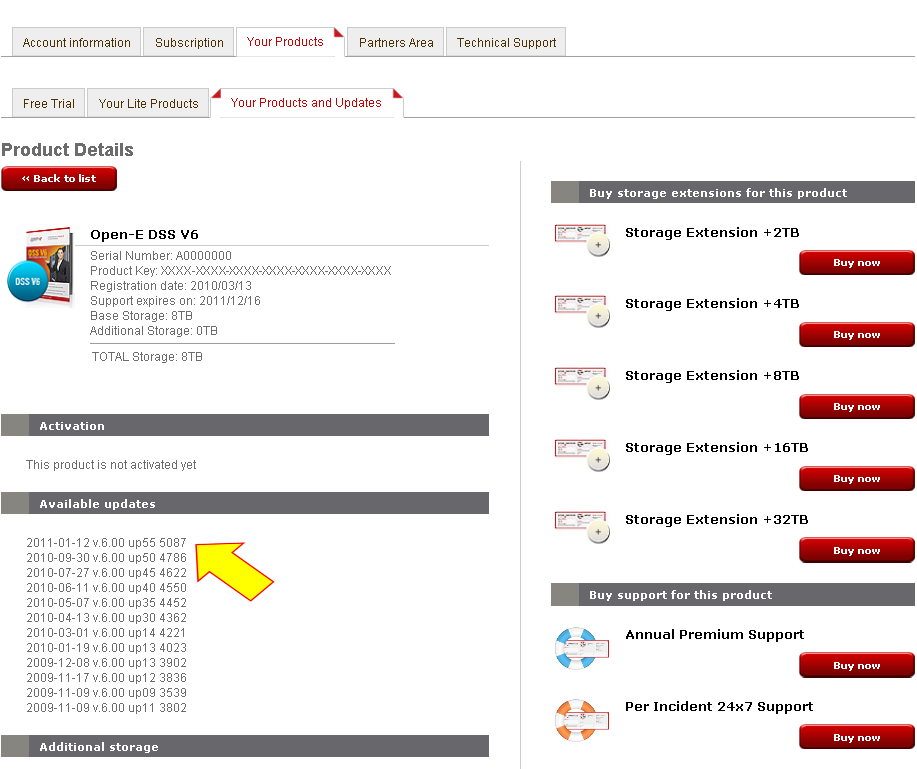Buy now for Annual Premium Support
The height and width of the screenshot is (769, 917).
click(x=857, y=665)
